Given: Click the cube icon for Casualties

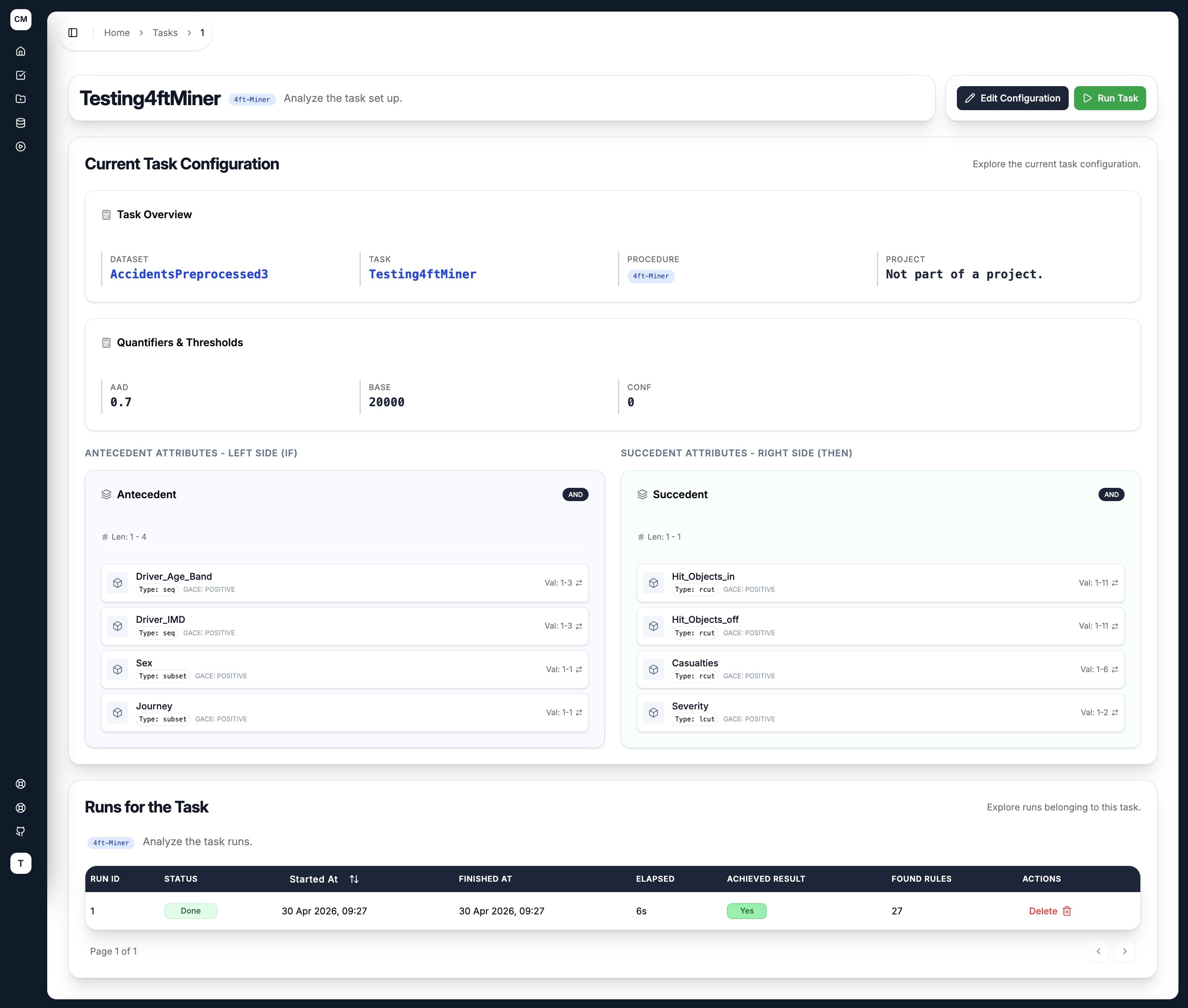Looking at the screenshot, I should pos(654,670).
